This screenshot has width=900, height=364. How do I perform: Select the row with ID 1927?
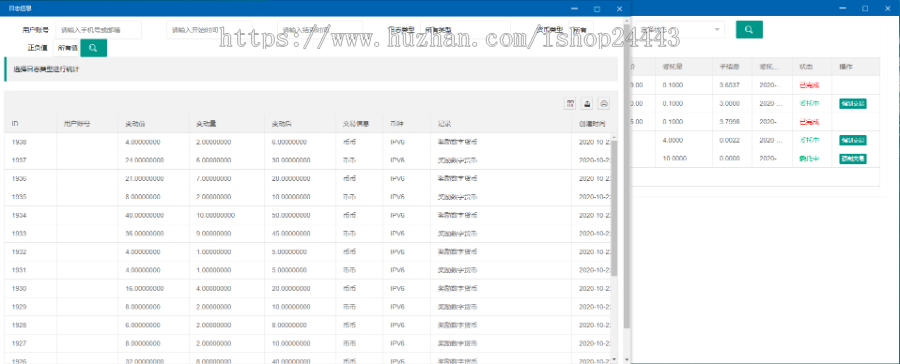pos(307,343)
